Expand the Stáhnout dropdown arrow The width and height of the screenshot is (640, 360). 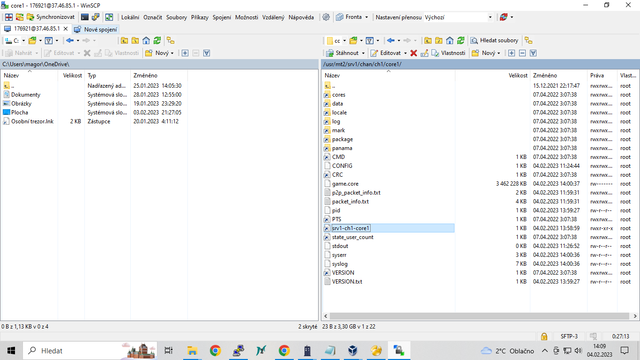tap(363, 53)
